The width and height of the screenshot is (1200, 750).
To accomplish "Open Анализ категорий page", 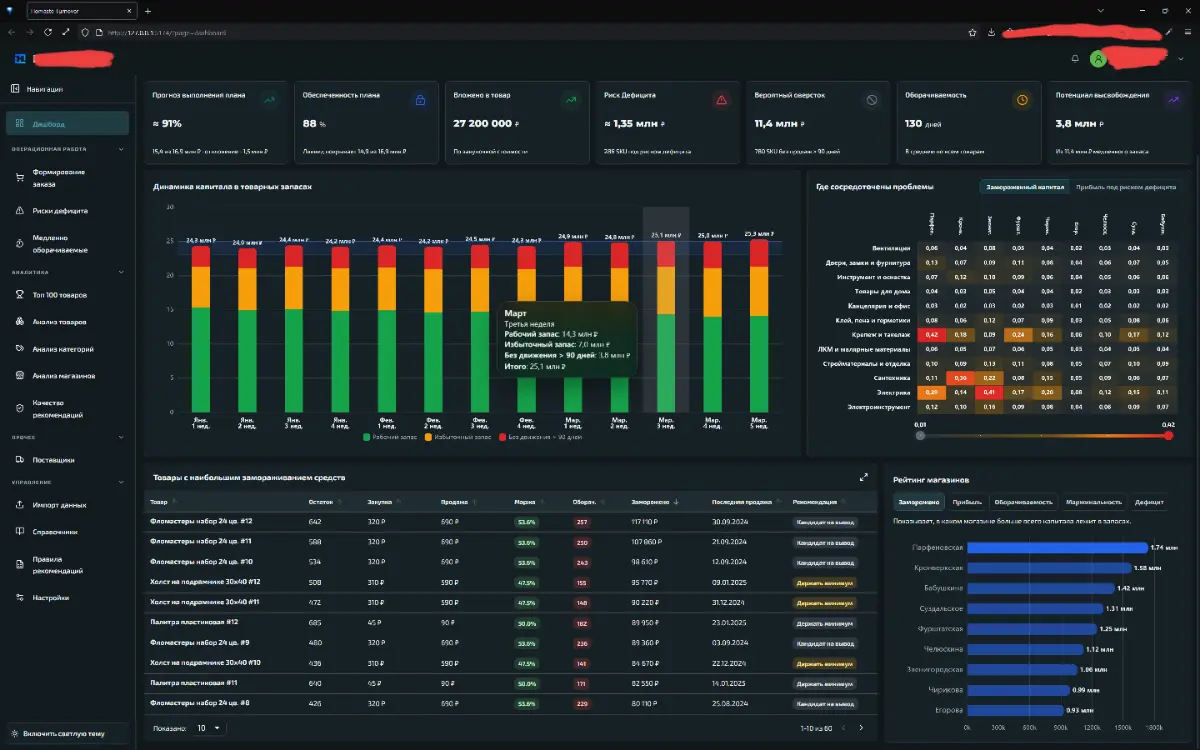I will tap(67, 349).
